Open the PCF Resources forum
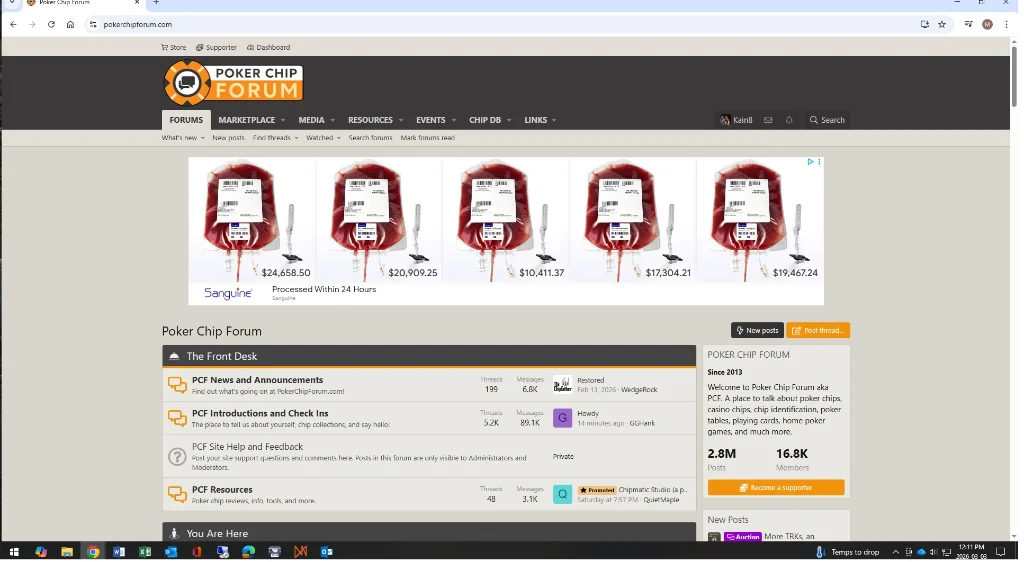This screenshot has width=1024, height=562. tap(222, 490)
